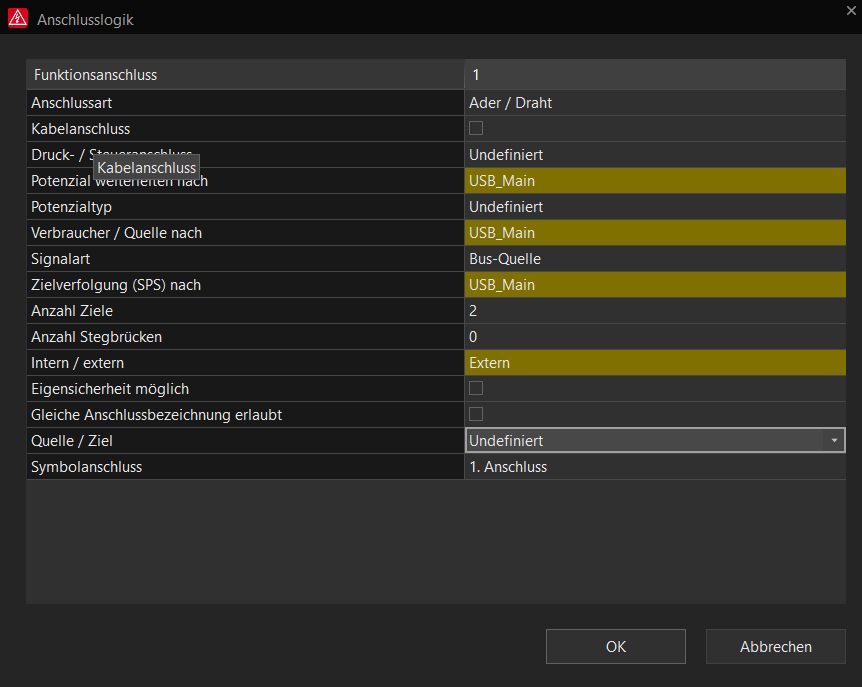Select the Symbolanschluss row label
This screenshot has width=862, height=687.
click(x=245, y=467)
